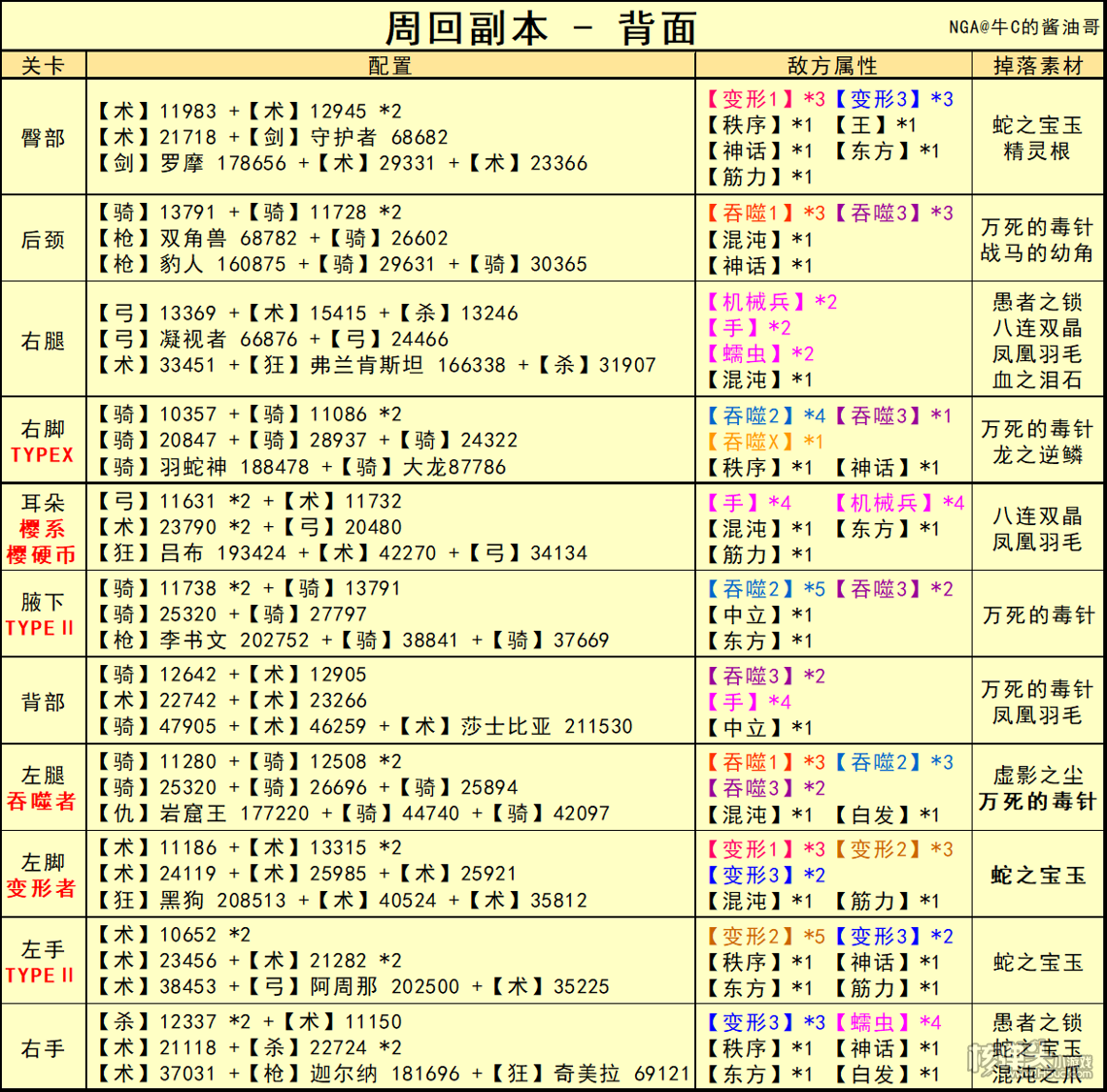Click the 臀部 stage cell
Viewport: 1107px width, 1092px height.
(x=43, y=137)
